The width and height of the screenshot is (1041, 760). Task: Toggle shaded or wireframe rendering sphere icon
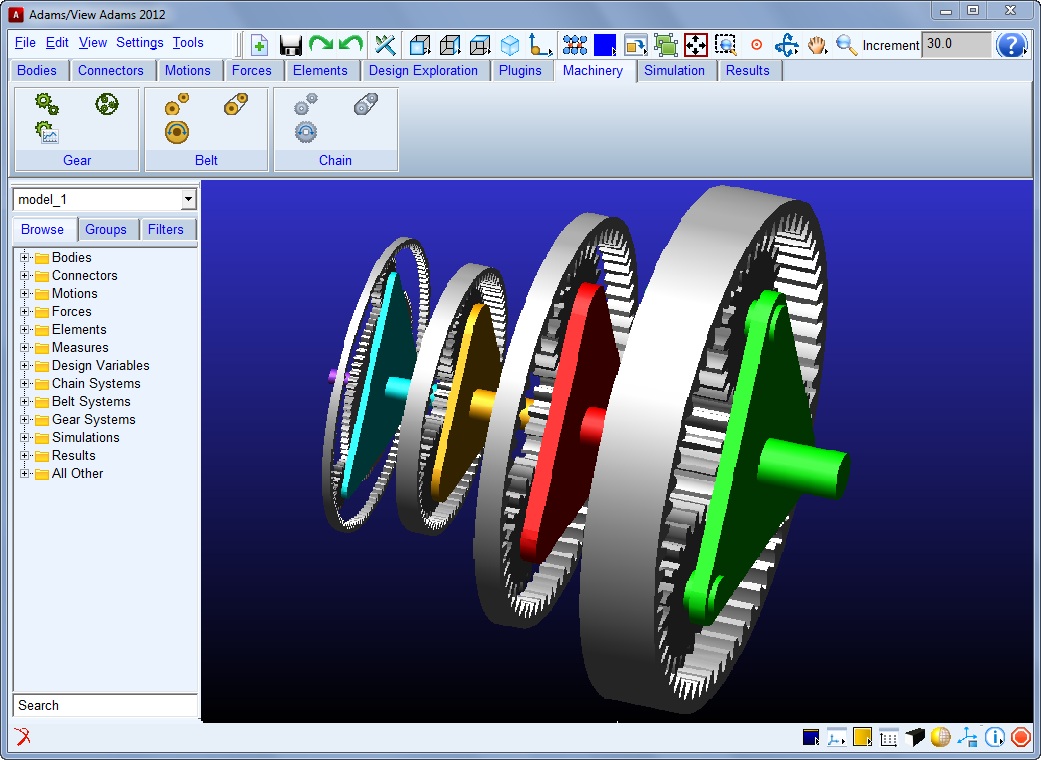[x=941, y=738]
